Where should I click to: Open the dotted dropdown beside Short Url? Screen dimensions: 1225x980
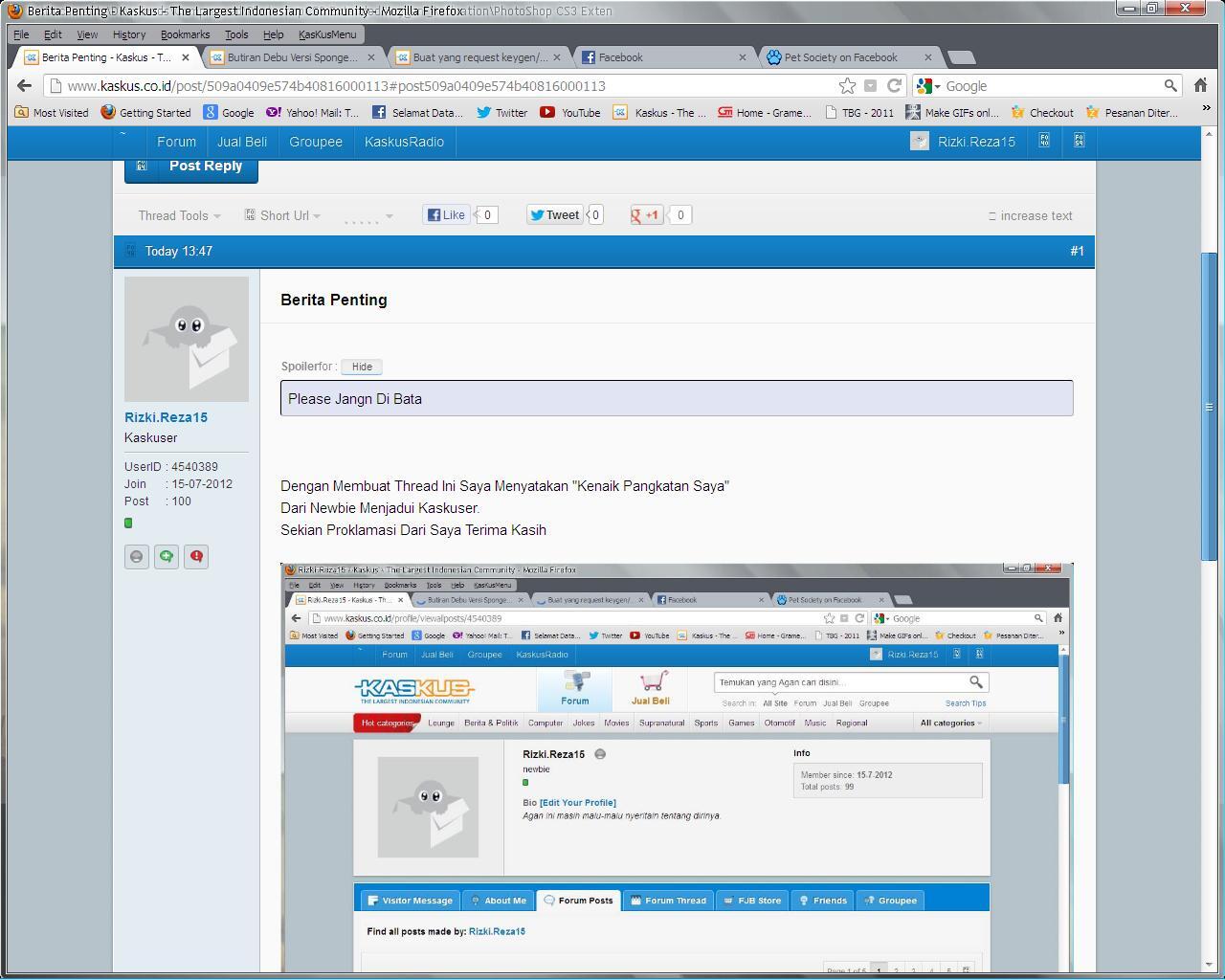pos(368,217)
